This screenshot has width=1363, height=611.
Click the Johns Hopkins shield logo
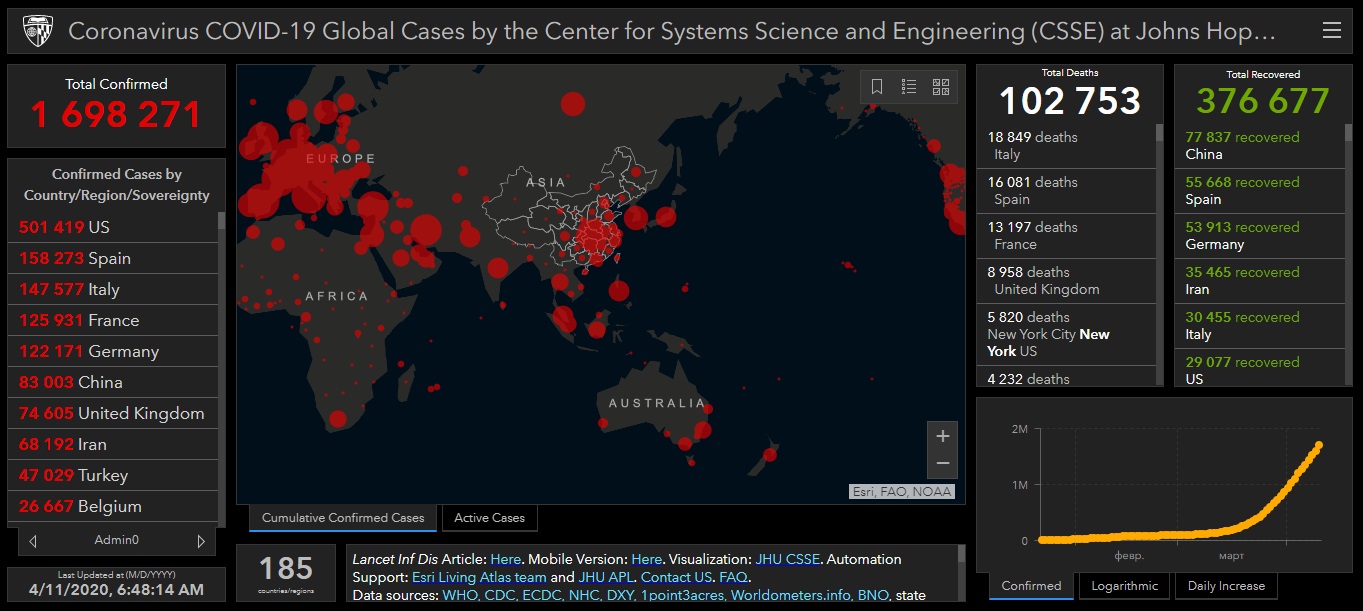click(37, 31)
